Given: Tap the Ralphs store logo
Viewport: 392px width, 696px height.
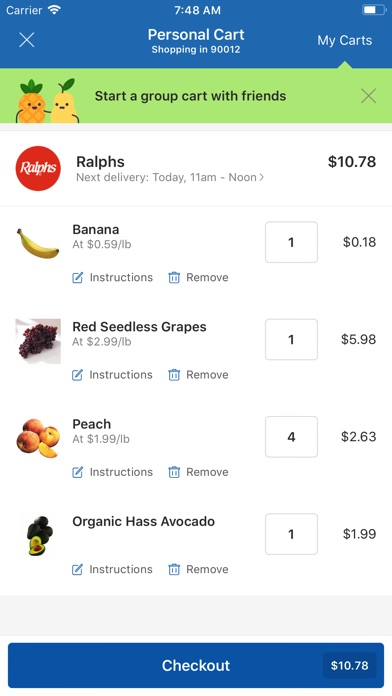Looking at the screenshot, I should click(x=38, y=168).
